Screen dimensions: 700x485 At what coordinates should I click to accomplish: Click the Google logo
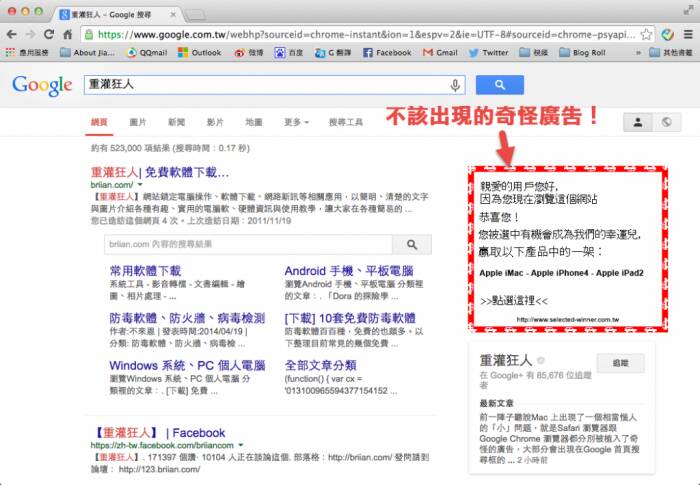click(42, 85)
